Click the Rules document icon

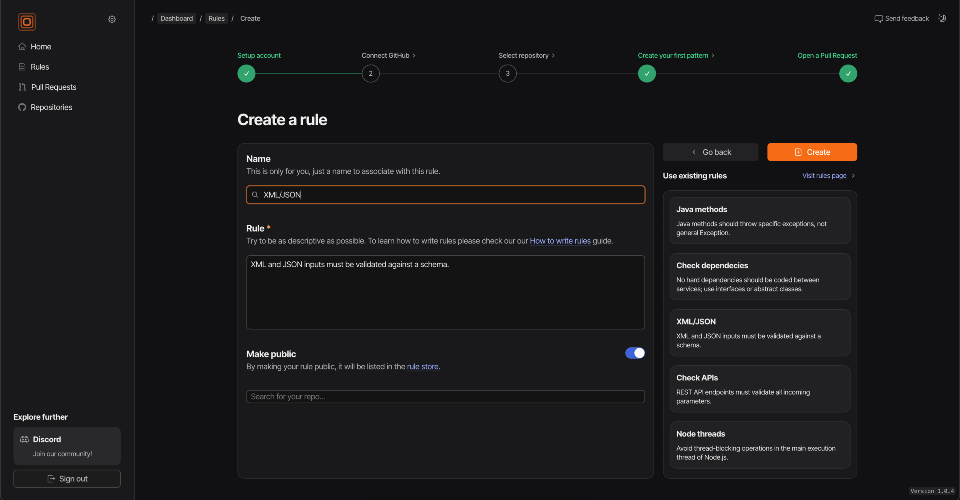(22, 67)
